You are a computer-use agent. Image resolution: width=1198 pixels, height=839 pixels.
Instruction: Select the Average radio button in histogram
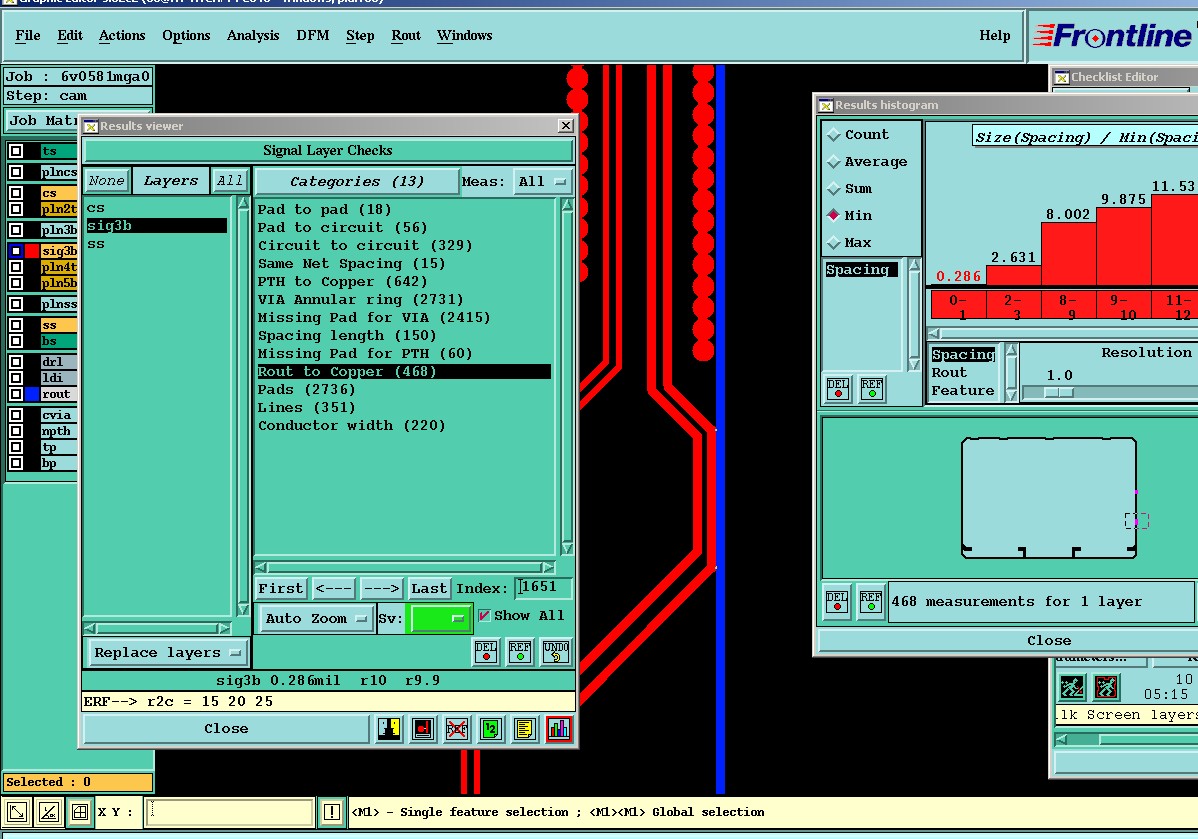click(x=833, y=162)
